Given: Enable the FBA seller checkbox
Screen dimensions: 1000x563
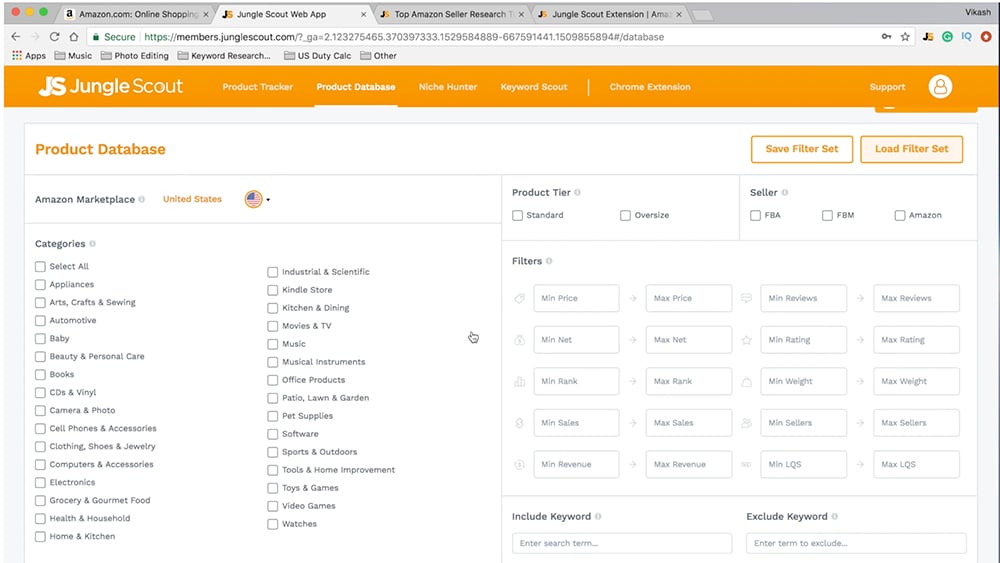Looking at the screenshot, I should (755, 216).
